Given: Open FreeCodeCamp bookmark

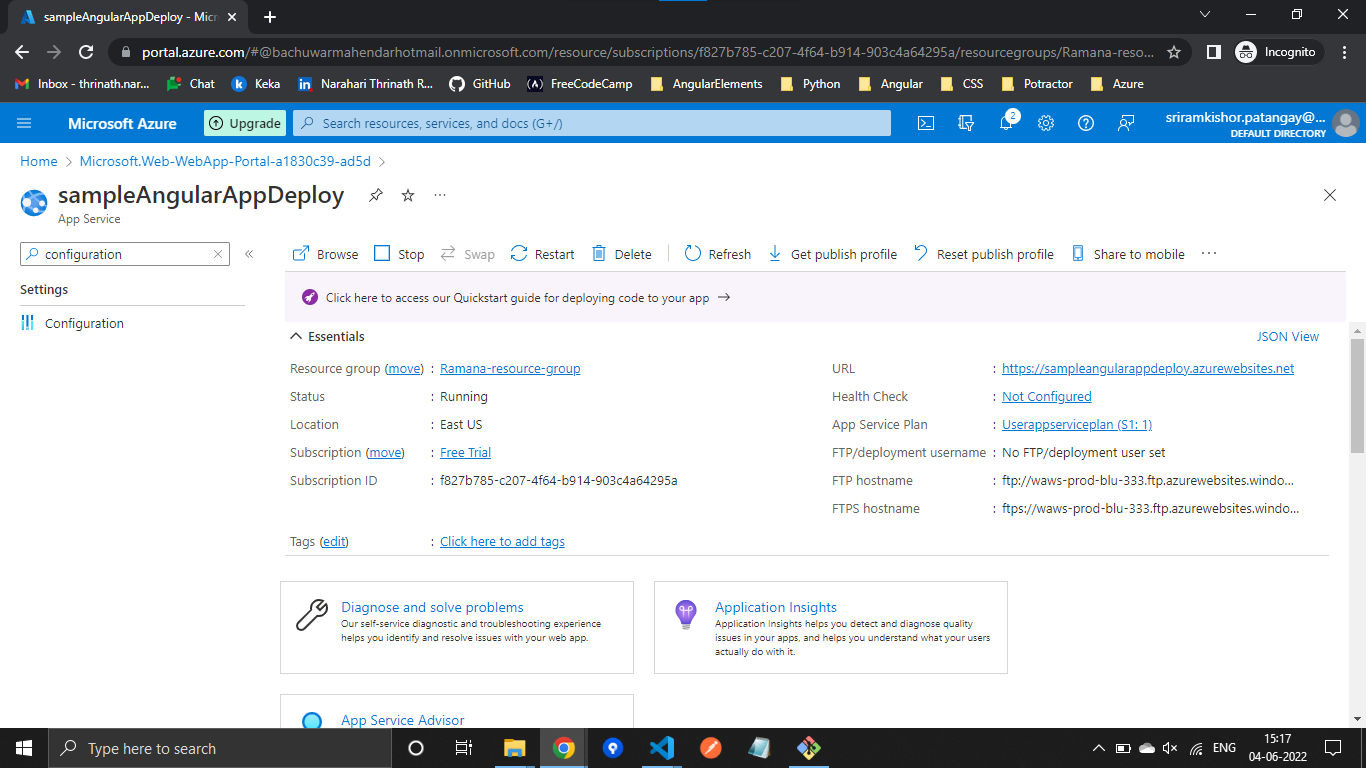Looking at the screenshot, I should [x=579, y=84].
